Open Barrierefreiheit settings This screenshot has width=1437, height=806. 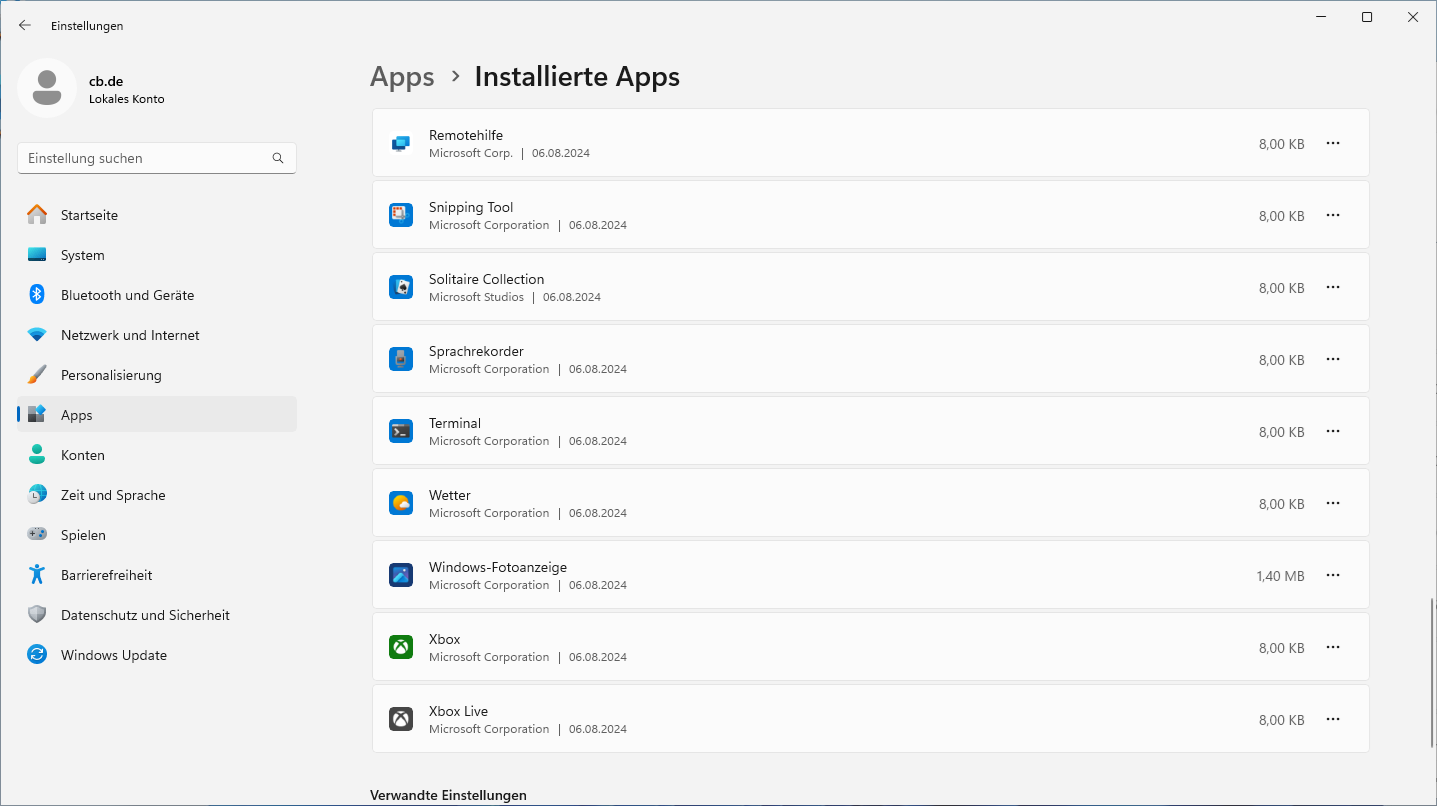[157, 575]
